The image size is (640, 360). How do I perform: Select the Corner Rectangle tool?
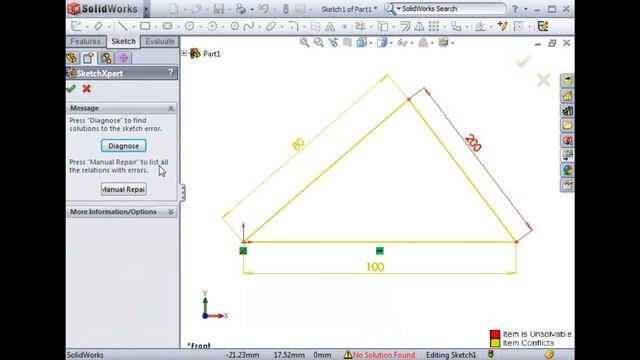pos(145,26)
